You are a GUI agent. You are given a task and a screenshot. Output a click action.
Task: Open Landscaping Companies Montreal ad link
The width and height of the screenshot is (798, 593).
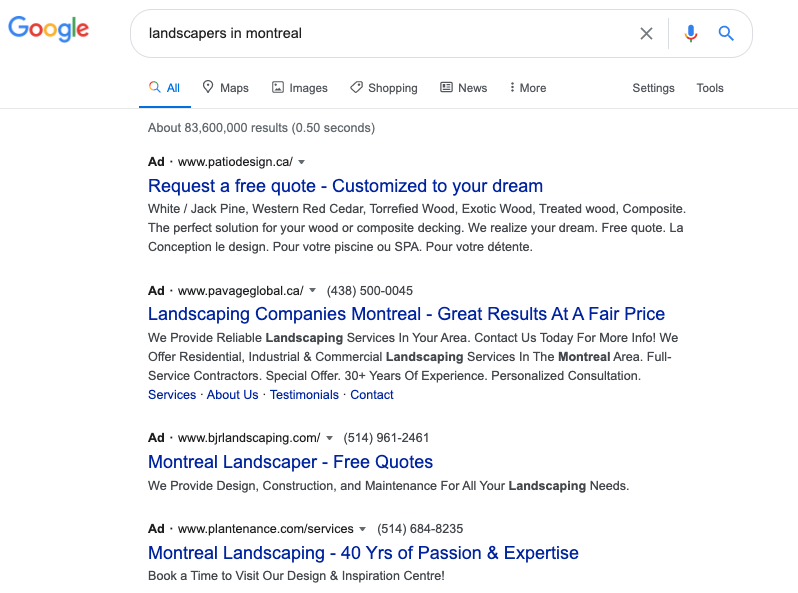406,314
